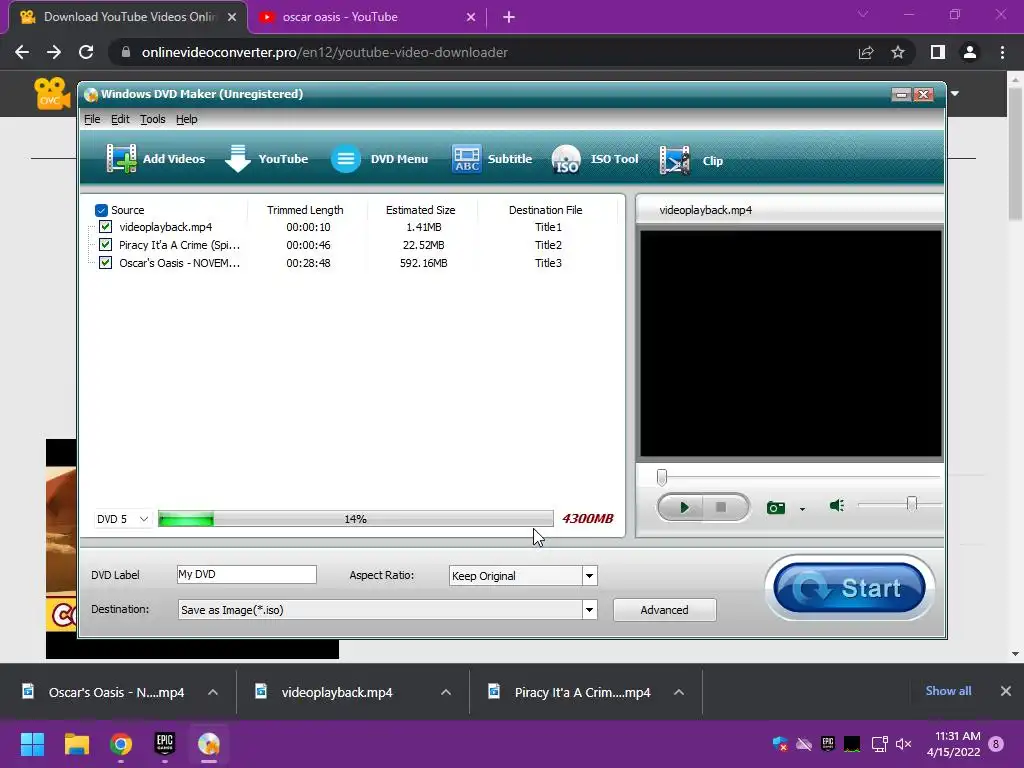Screen dimensions: 1024x768
Task: Click the browser back arrow
Action: click(22, 52)
